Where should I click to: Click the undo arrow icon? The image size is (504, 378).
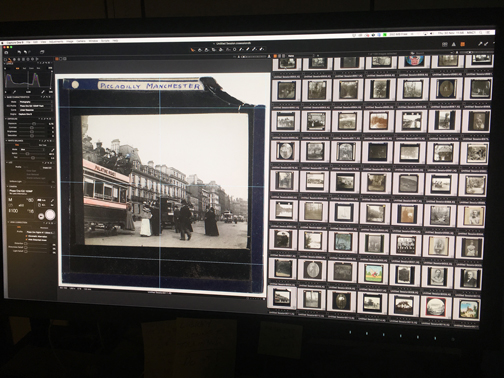(19, 52)
